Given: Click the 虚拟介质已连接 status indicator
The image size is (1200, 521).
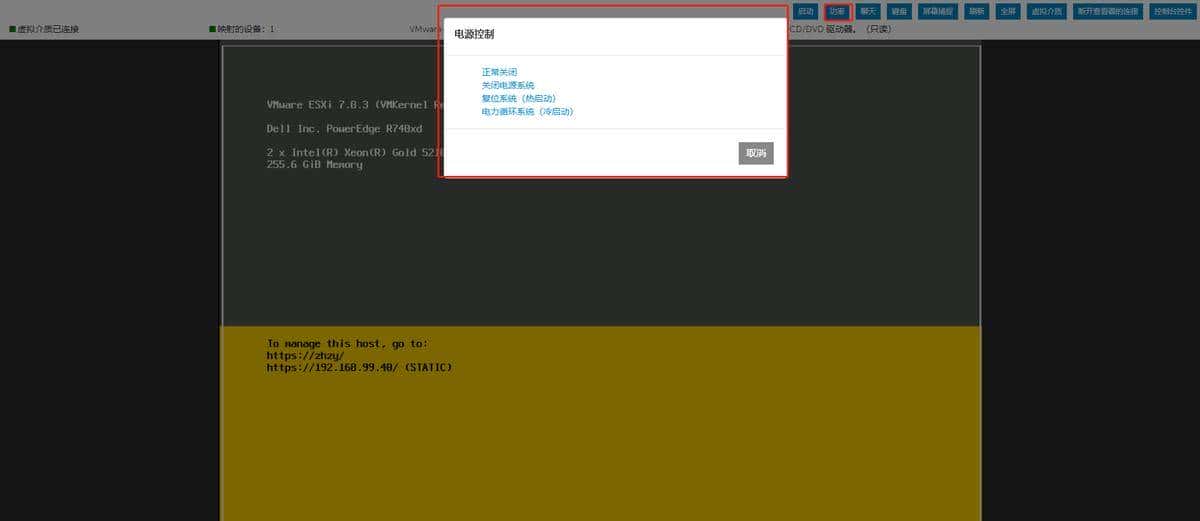Looking at the screenshot, I should tap(43, 29).
